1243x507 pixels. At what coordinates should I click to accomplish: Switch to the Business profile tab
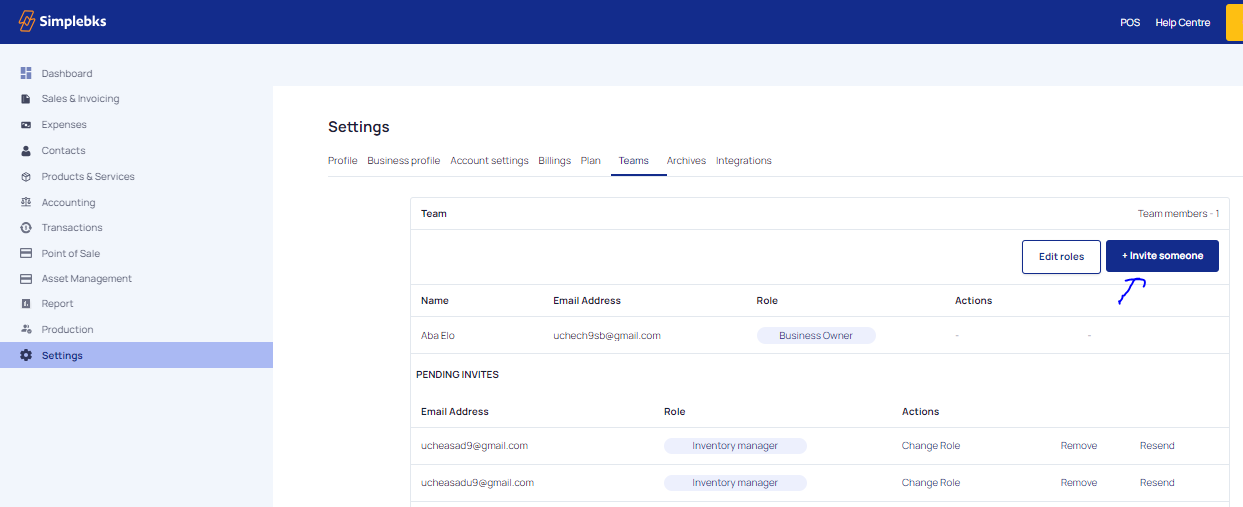pyautogui.click(x=403, y=161)
